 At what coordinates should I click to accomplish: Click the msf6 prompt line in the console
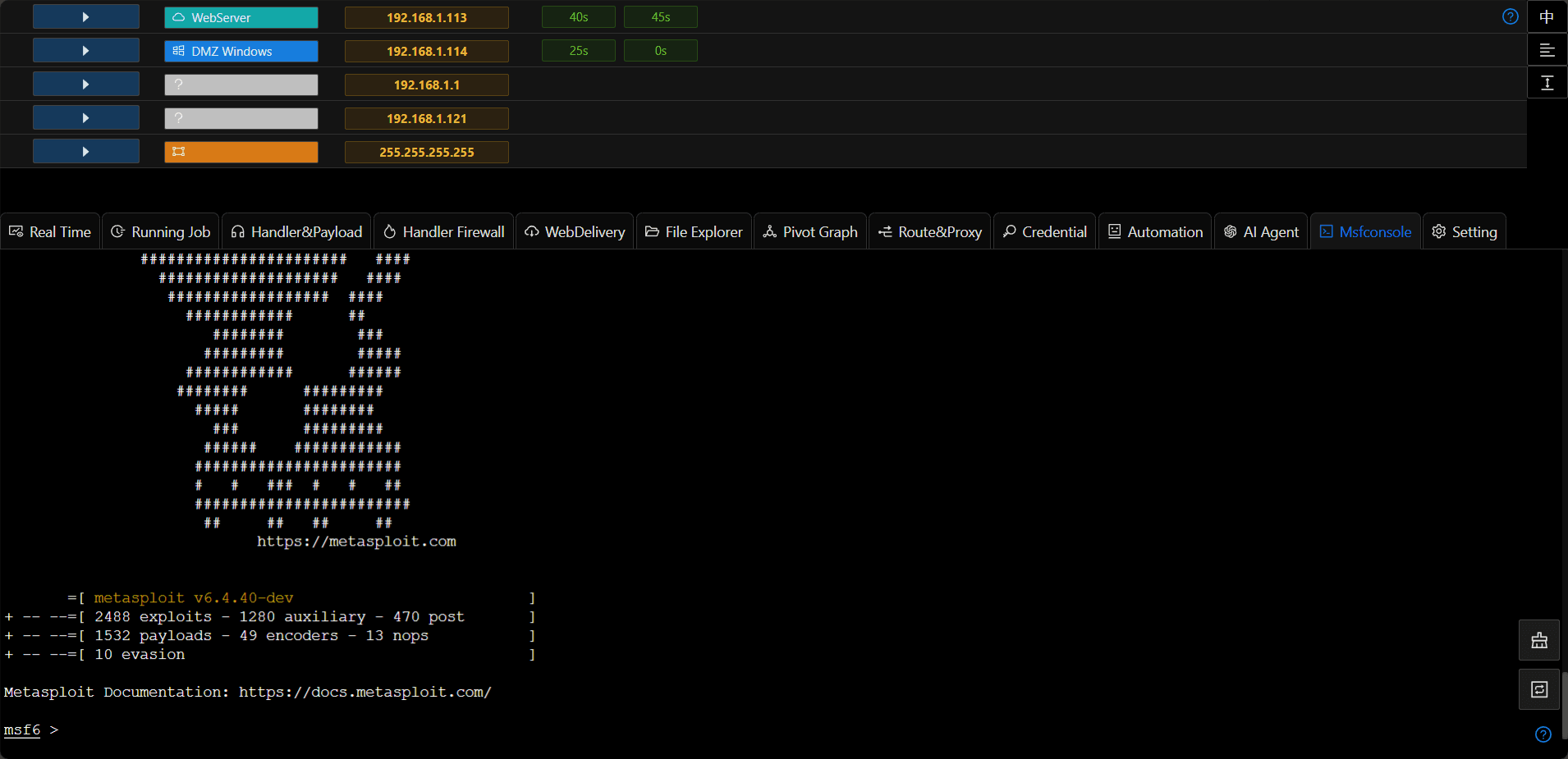(x=31, y=730)
